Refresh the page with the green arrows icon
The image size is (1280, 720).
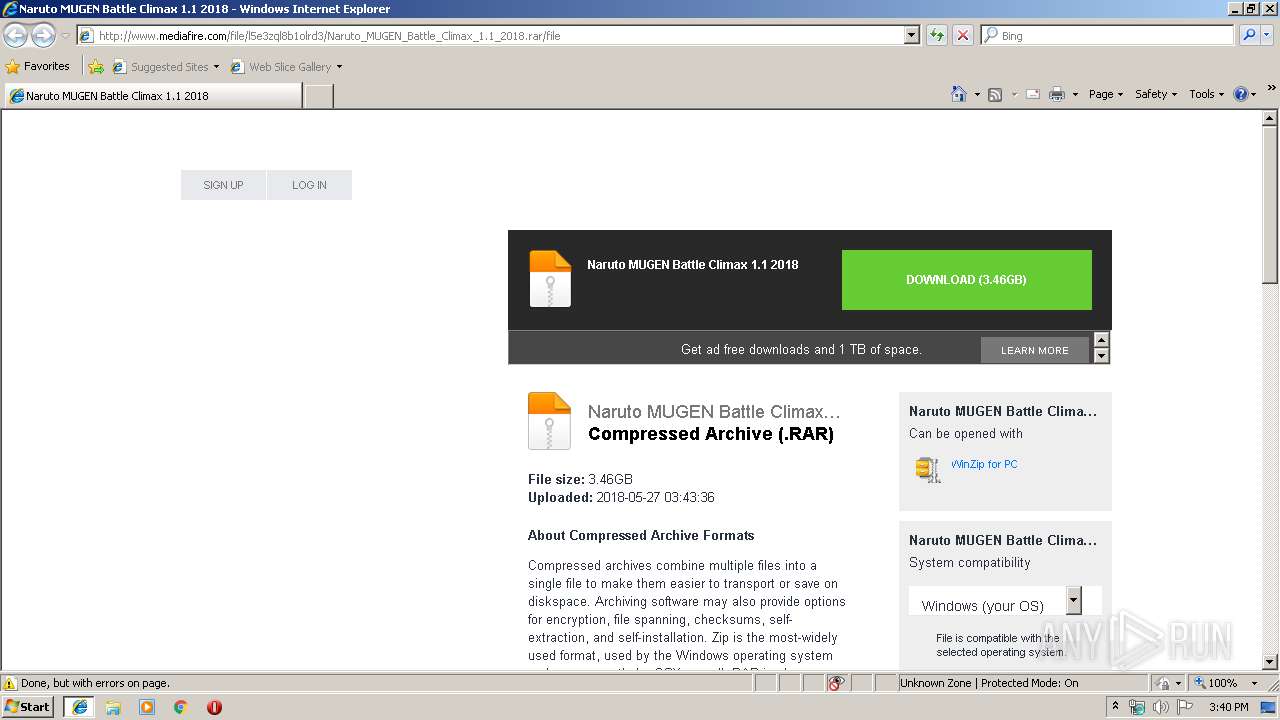tap(937, 36)
